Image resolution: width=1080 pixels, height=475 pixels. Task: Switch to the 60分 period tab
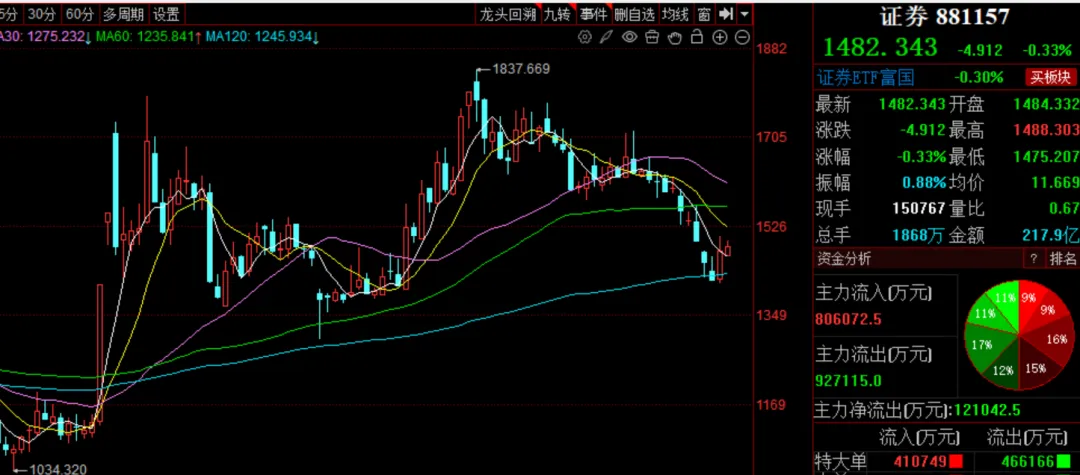coord(80,14)
